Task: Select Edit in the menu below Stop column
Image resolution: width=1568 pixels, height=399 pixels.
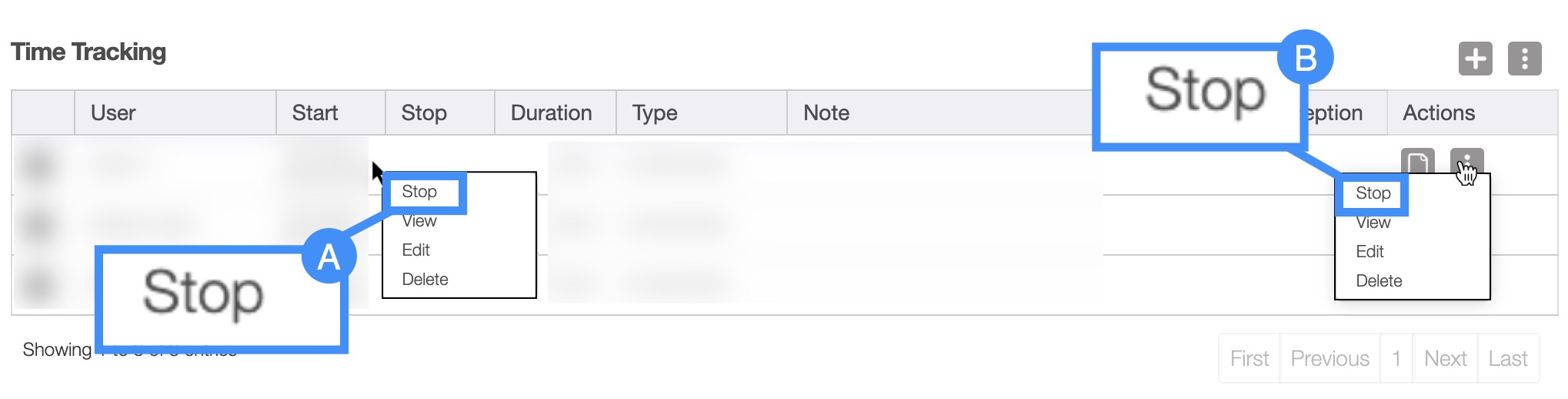Action: tap(415, 250)
